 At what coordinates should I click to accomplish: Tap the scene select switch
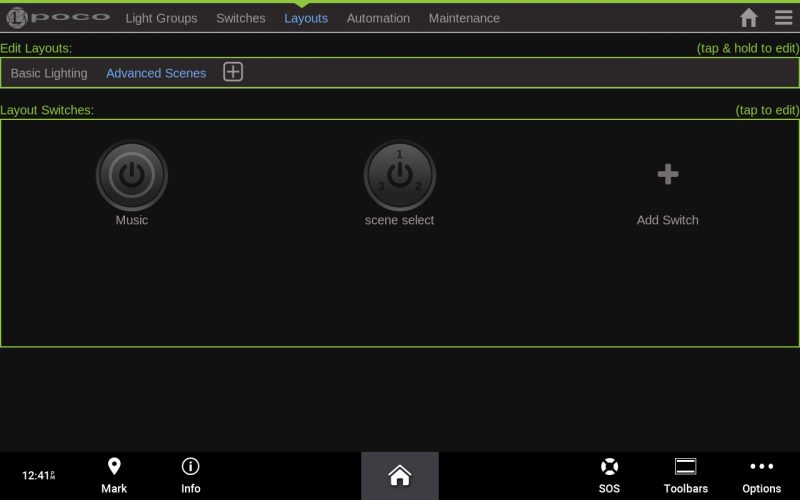click(x=400, y=176)
